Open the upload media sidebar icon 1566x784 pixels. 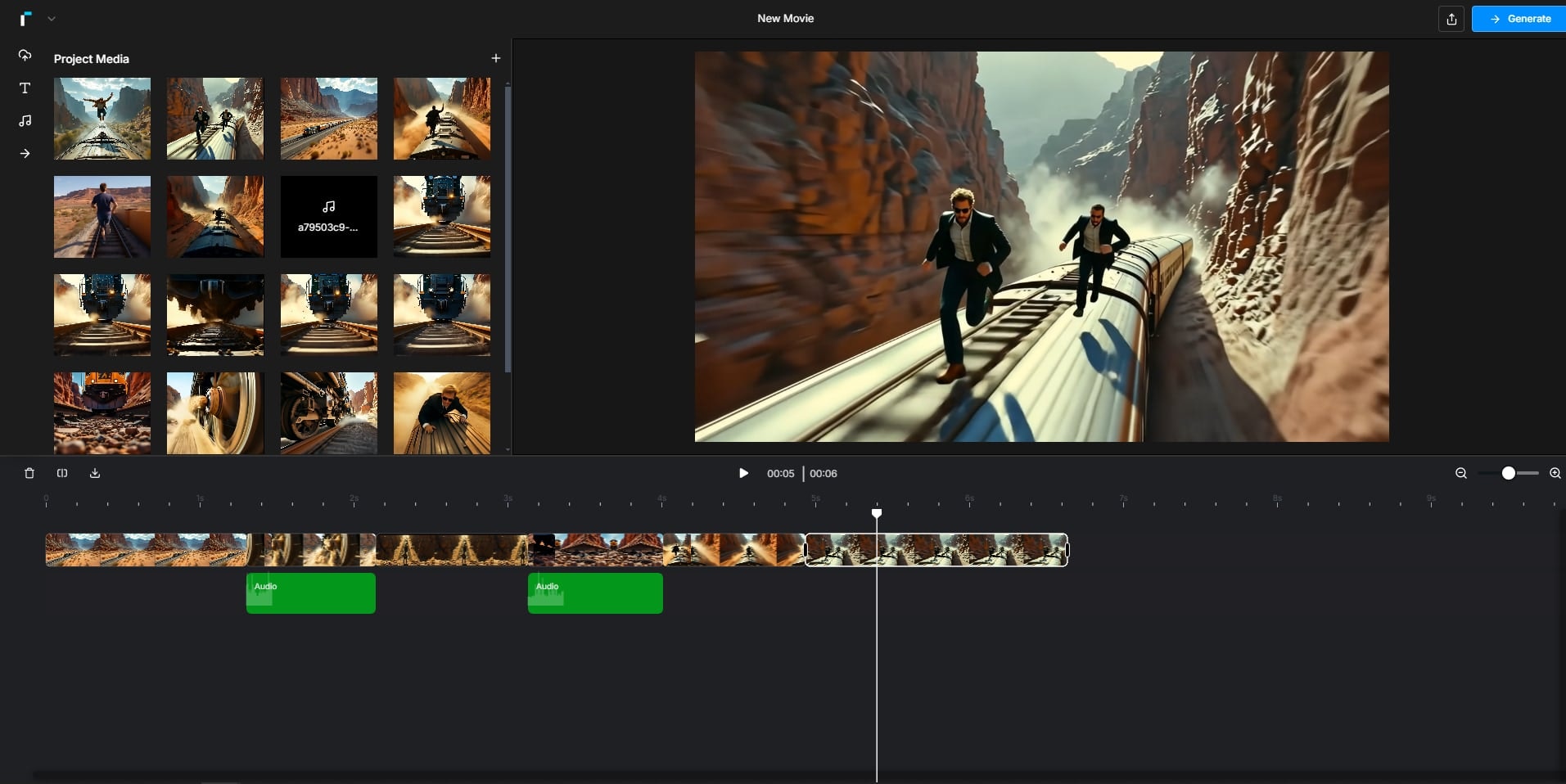point(25,55)
